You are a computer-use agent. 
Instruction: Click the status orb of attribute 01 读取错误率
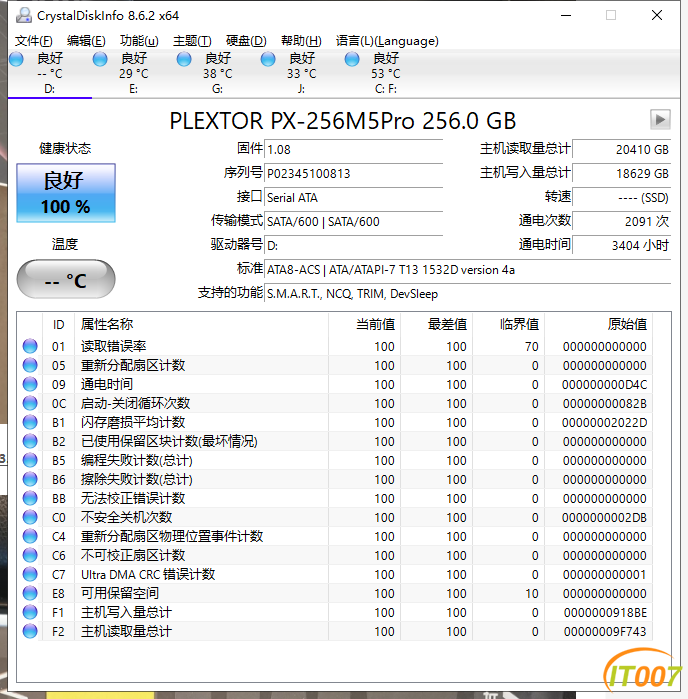[x=30, y=346]
